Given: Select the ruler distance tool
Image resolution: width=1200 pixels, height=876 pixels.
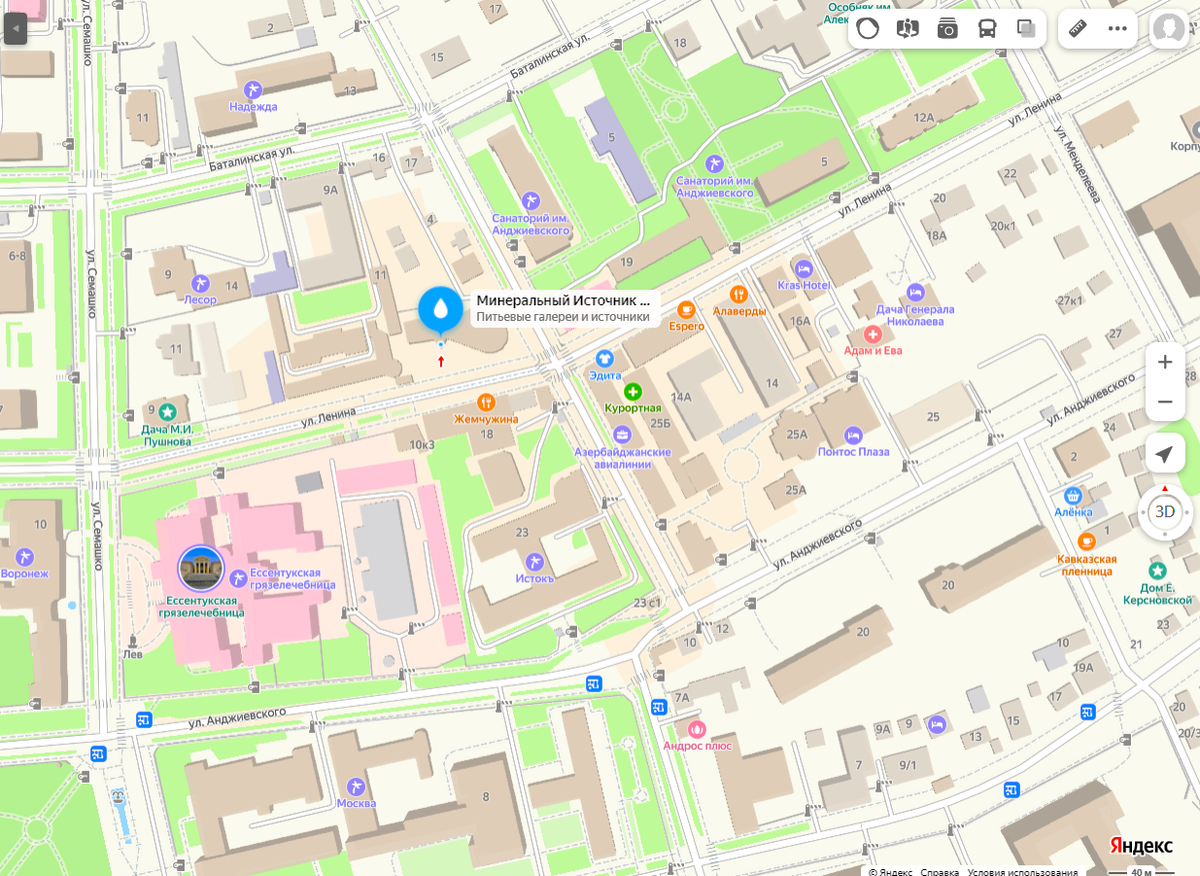Looking at the screenshot, I should pos(1078,28).
